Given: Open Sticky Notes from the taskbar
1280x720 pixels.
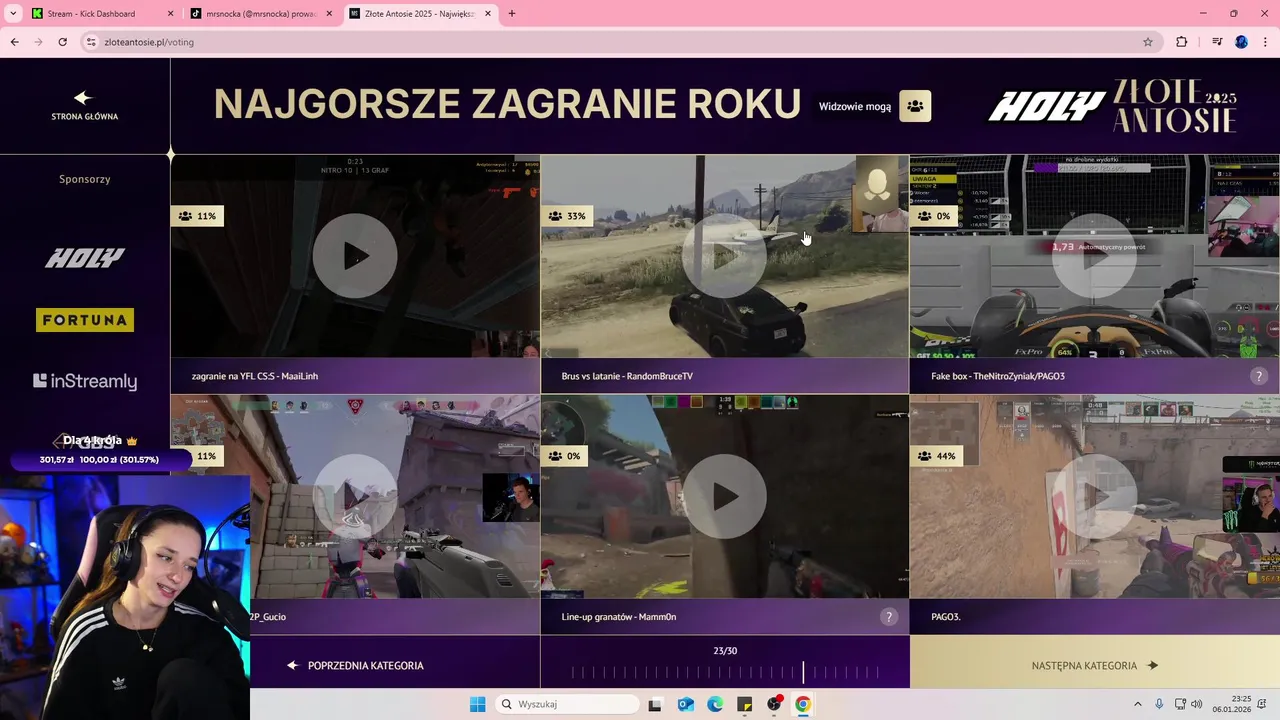Looking at the screenshot, I should (x=745, y=704).
